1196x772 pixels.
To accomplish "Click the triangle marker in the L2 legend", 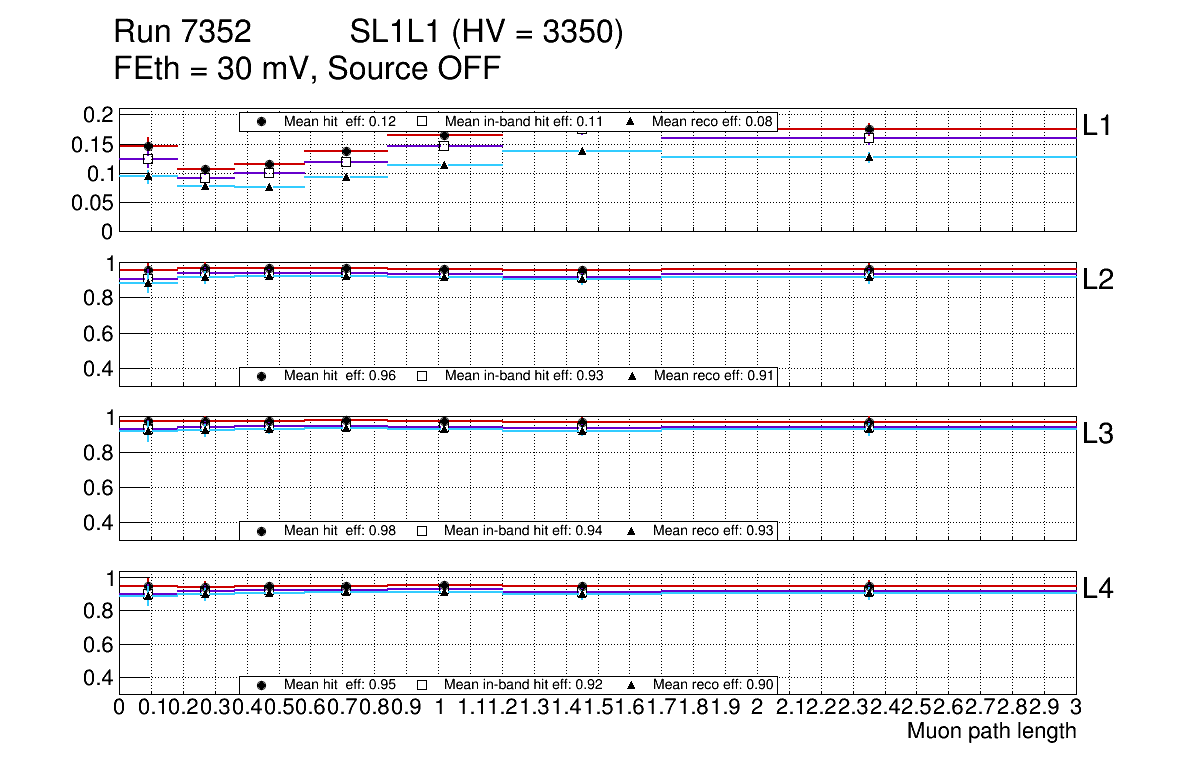I will click(x=632, y=376).
